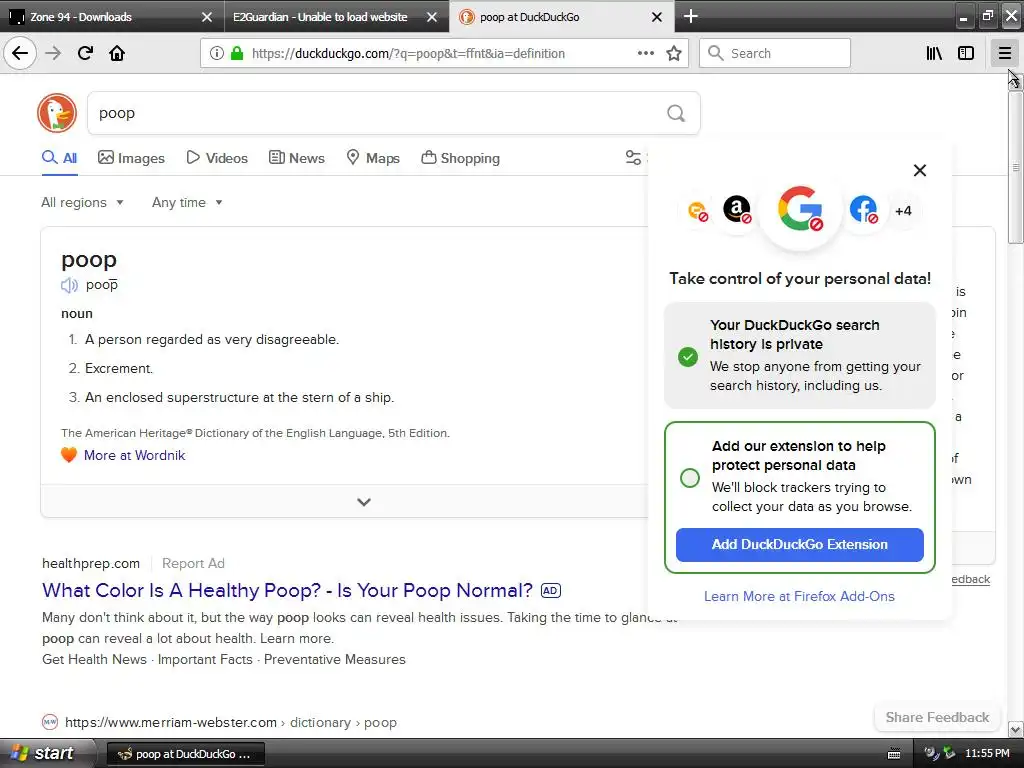Expand the definition card with chevron

click(364, 502)
